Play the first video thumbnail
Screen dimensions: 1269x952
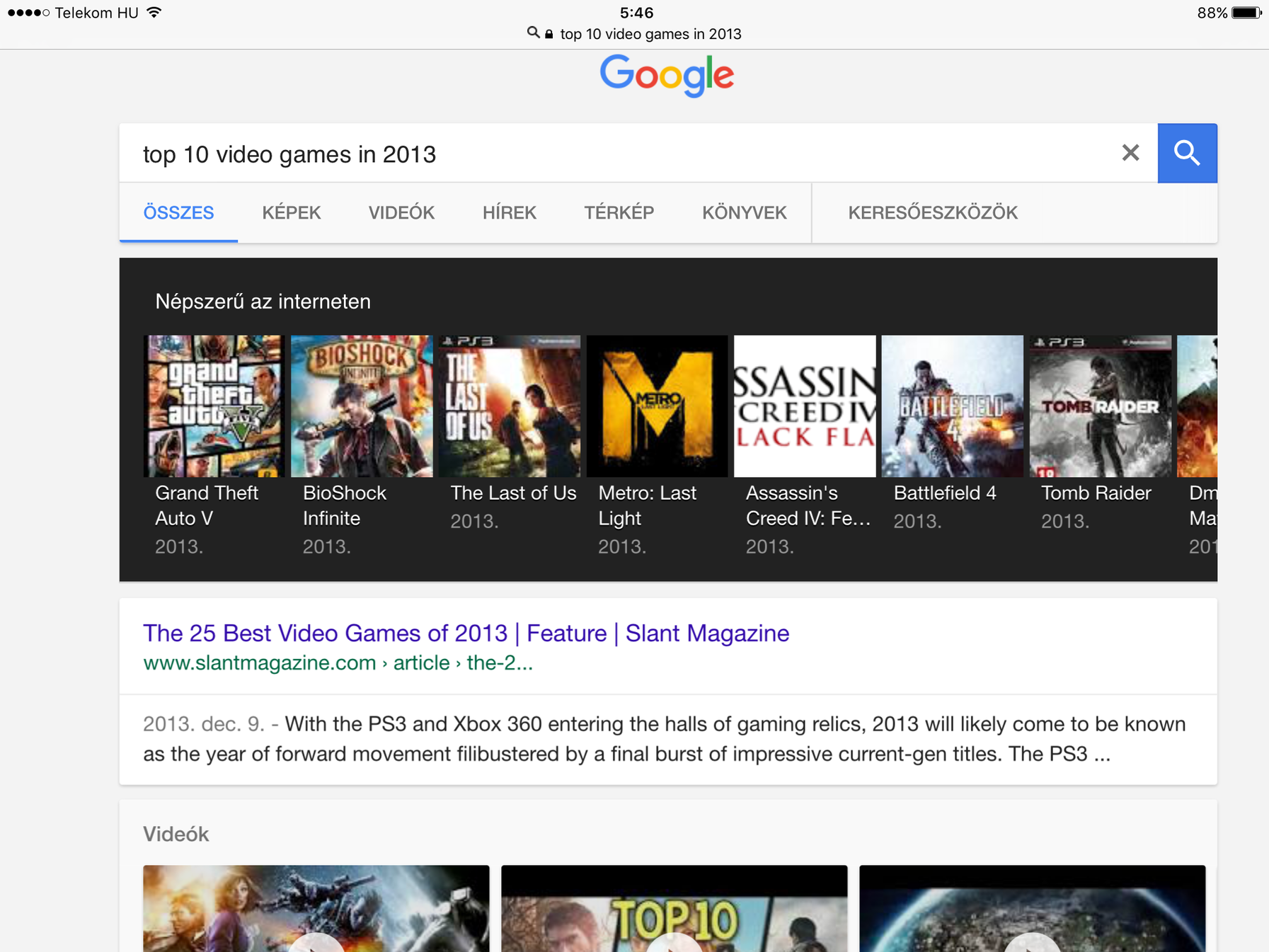(x=316, y=908)
